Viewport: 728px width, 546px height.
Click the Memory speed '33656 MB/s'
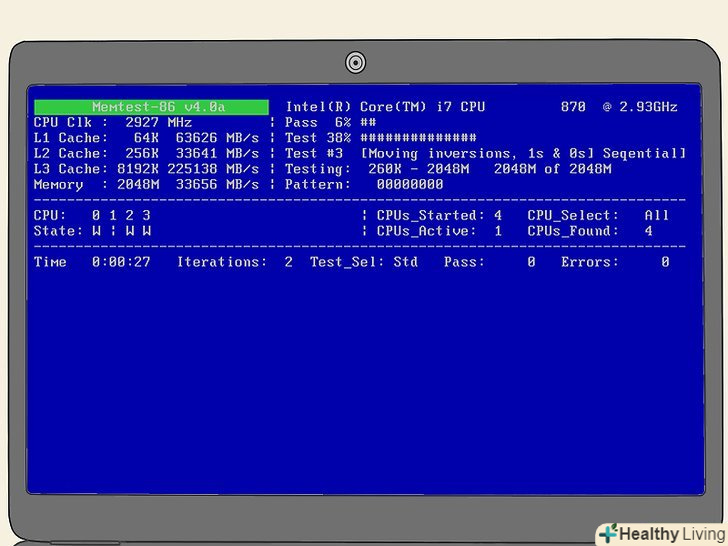click(217, 184)
